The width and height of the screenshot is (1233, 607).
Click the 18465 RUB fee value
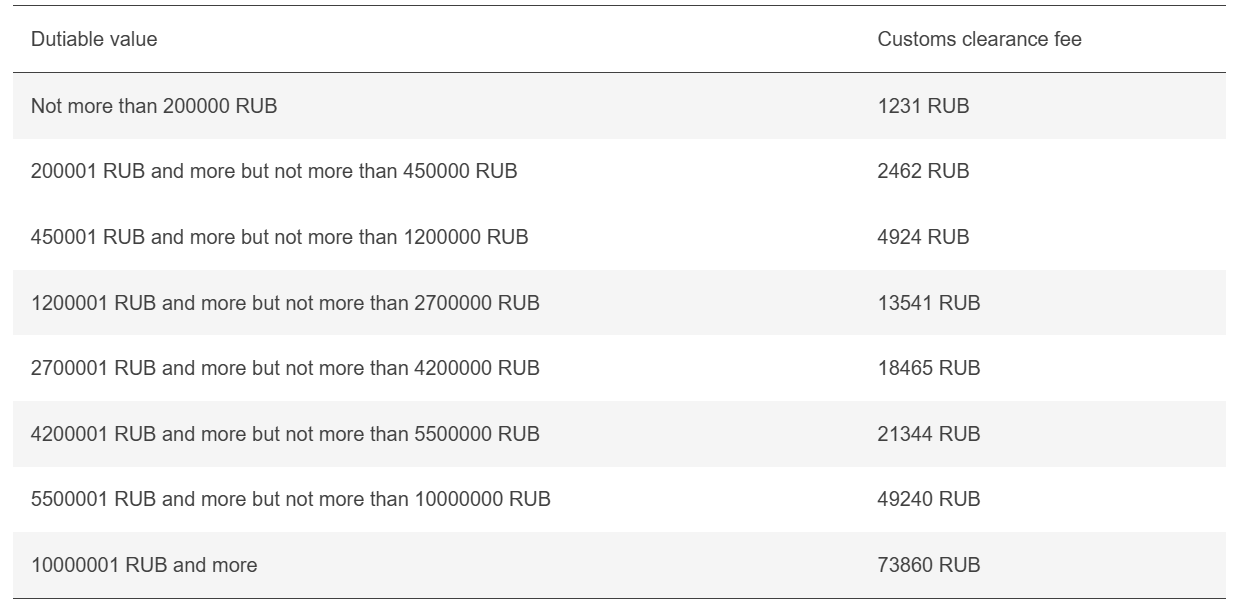coord(929,368)
